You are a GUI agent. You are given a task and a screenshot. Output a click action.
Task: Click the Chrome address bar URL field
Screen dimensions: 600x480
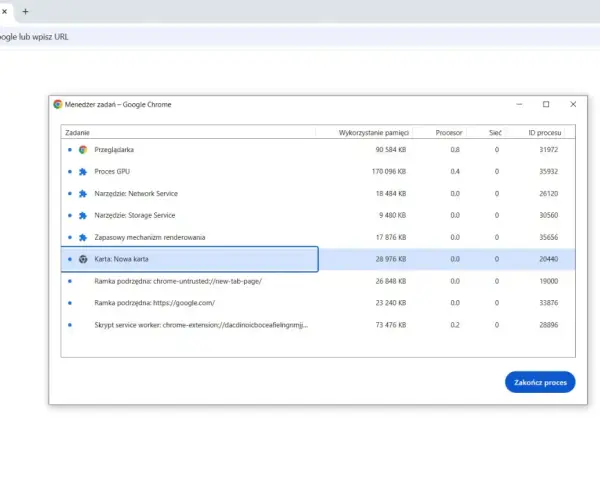300,37
